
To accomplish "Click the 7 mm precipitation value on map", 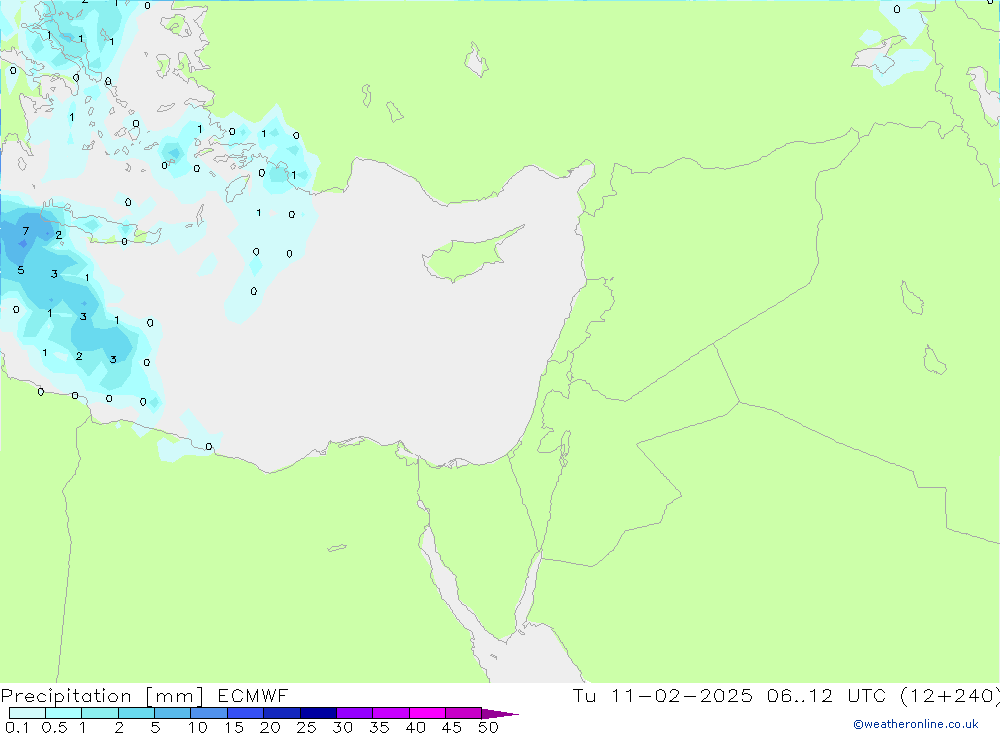I will coord(26,231).
